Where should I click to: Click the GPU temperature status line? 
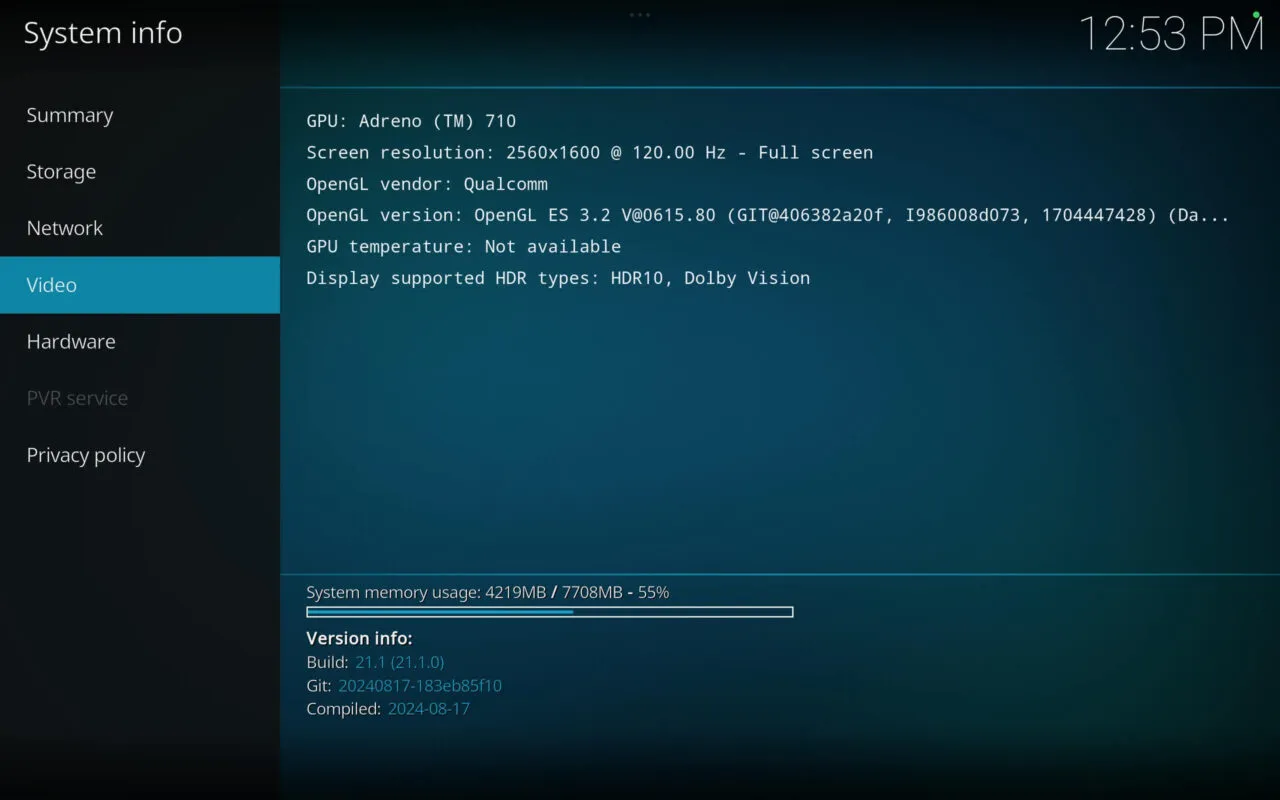463,246
